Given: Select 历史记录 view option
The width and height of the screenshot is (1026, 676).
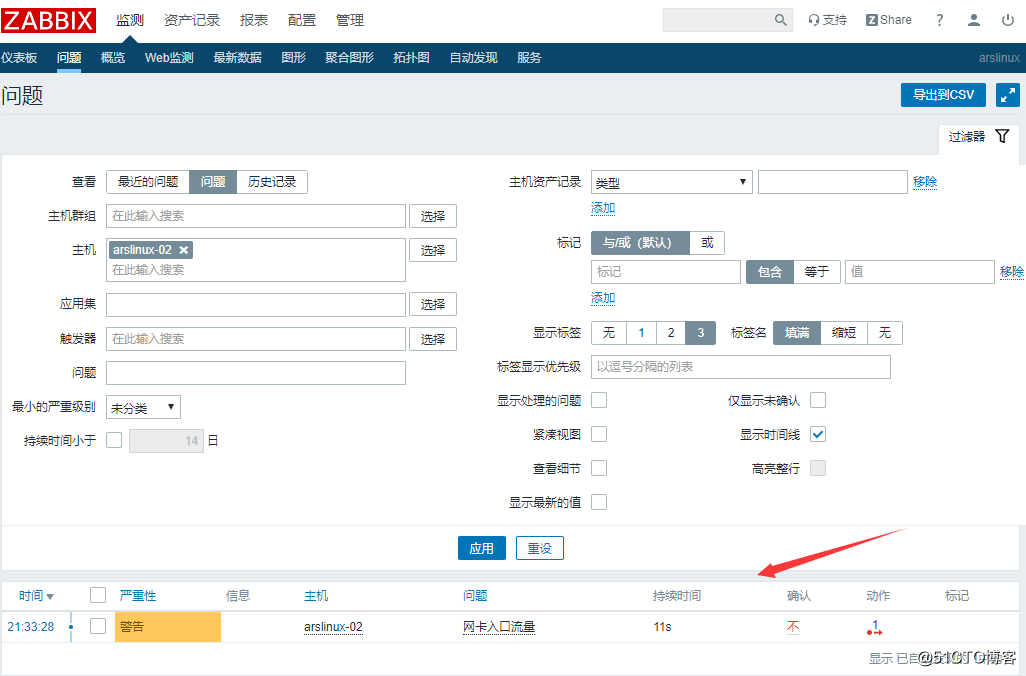Looking at the screenshot, I should click(272, 182).
